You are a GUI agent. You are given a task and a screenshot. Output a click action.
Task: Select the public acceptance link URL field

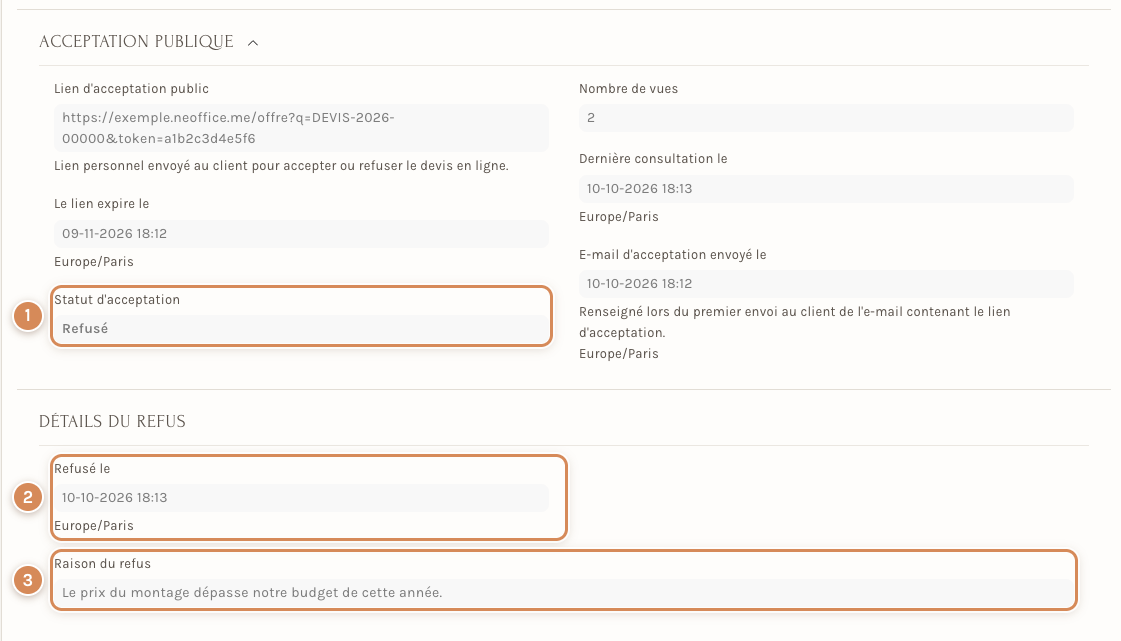tap(301, 128)
